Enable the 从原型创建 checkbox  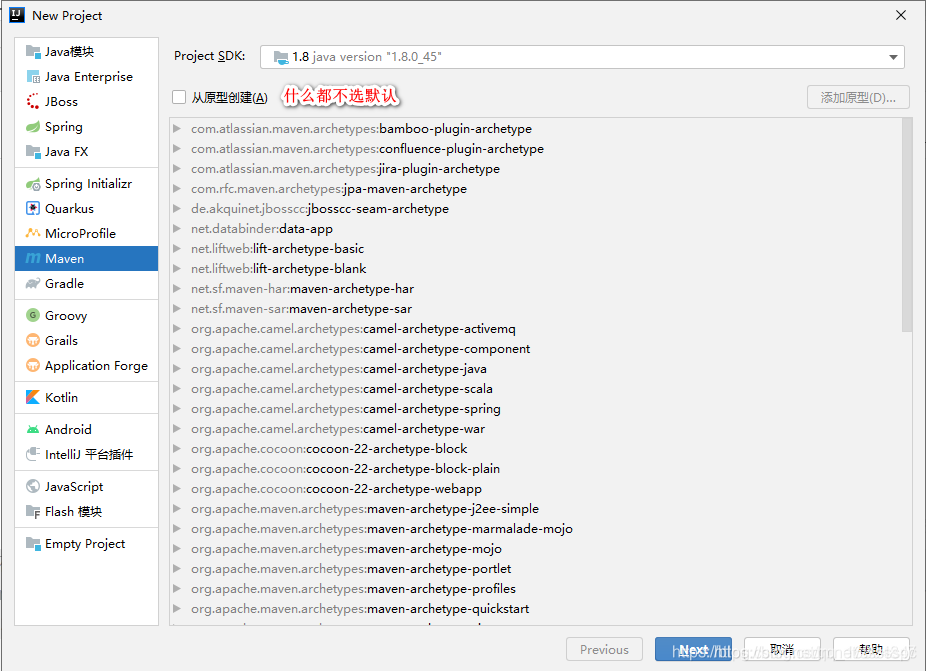click(179, 97)
